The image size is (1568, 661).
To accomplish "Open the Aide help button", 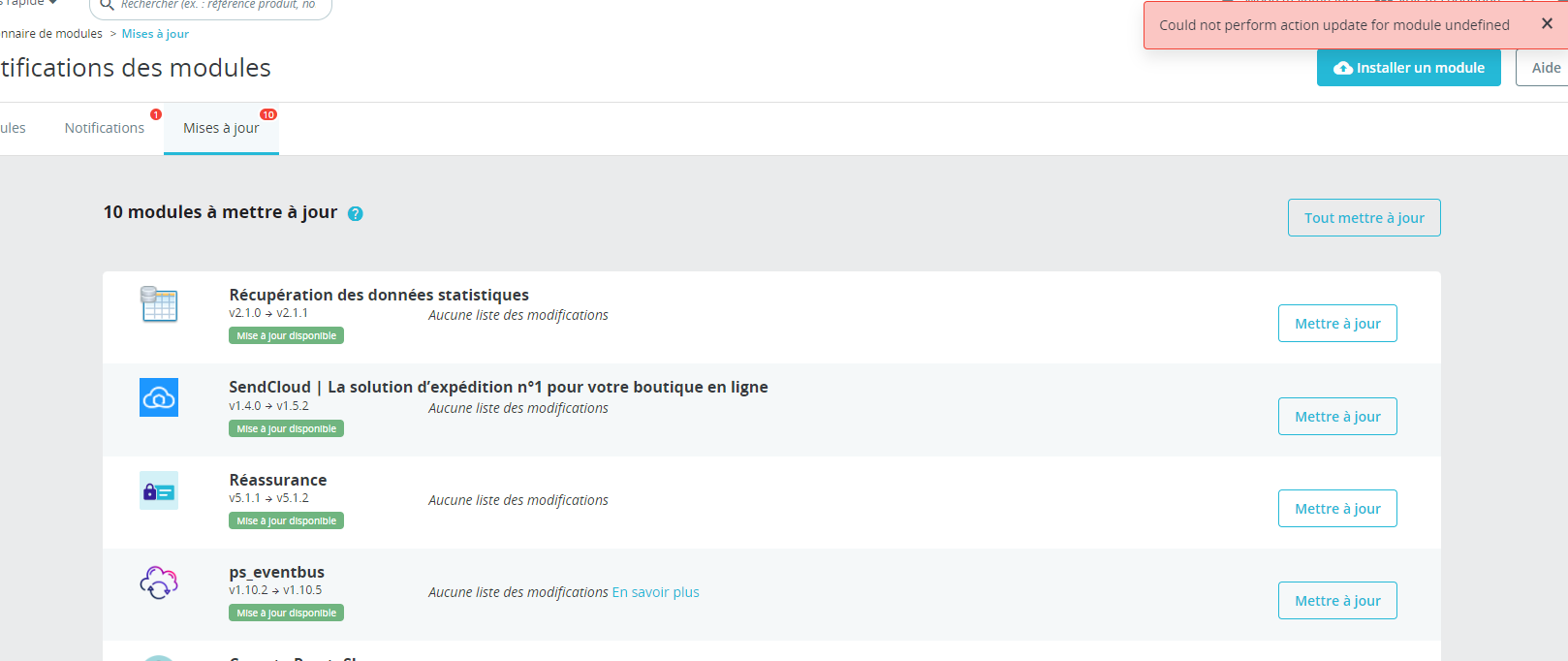I will tap(1545, 68).
